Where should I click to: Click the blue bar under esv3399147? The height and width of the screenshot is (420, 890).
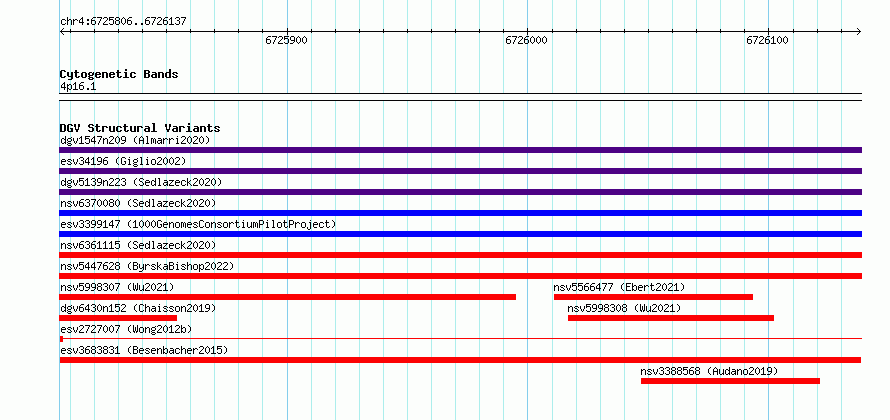[460, 234]
